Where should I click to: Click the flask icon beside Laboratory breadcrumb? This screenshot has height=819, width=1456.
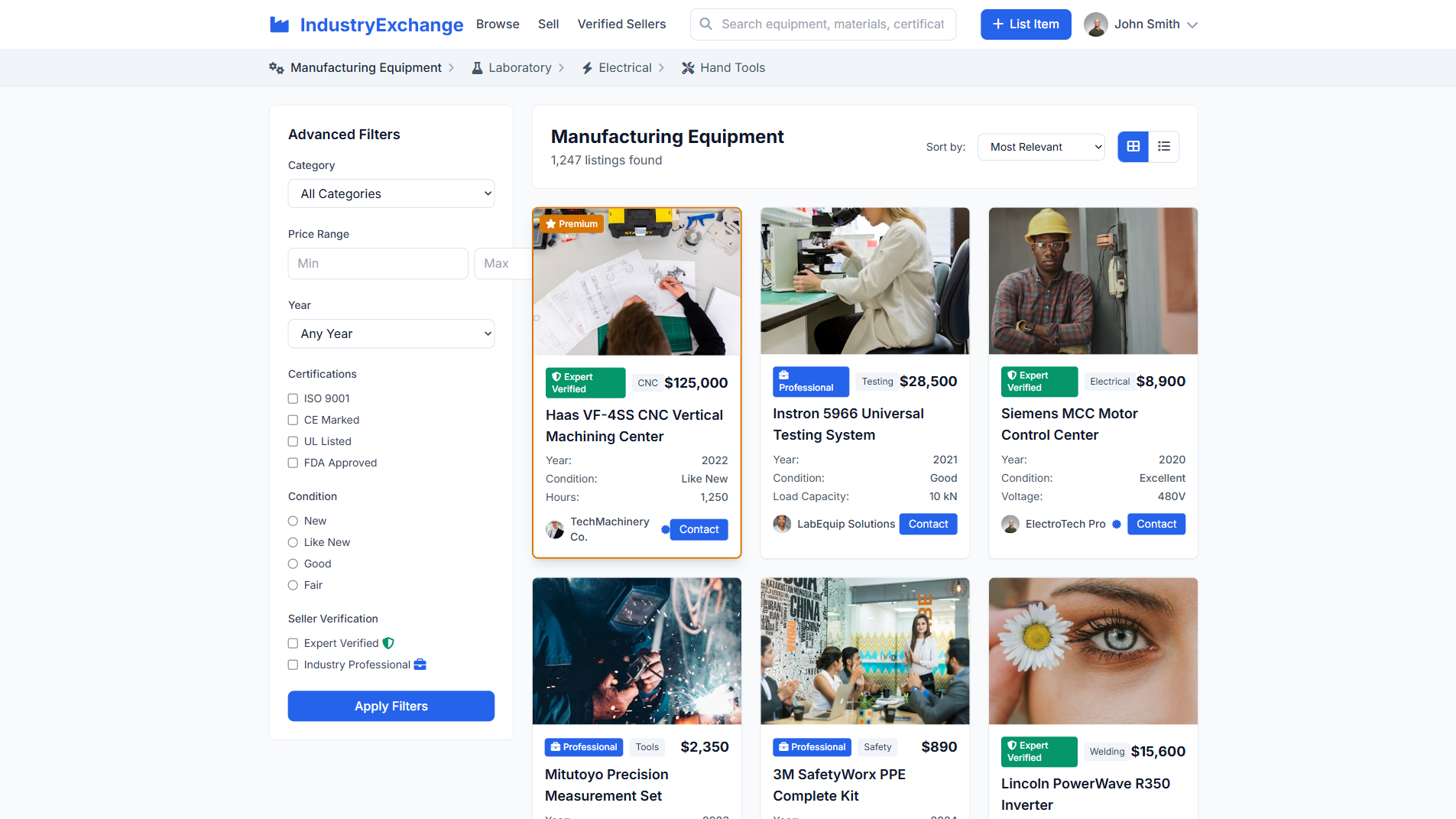475,67
